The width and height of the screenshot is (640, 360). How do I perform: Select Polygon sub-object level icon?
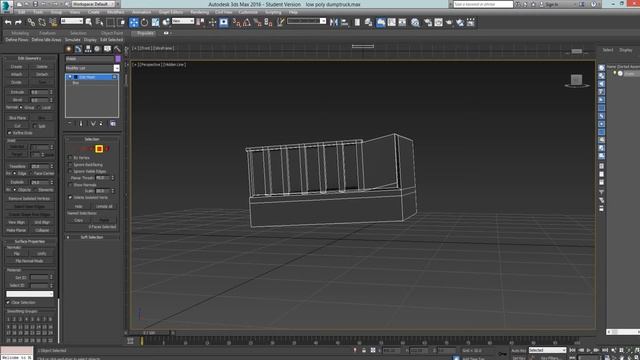coord(99,149)
